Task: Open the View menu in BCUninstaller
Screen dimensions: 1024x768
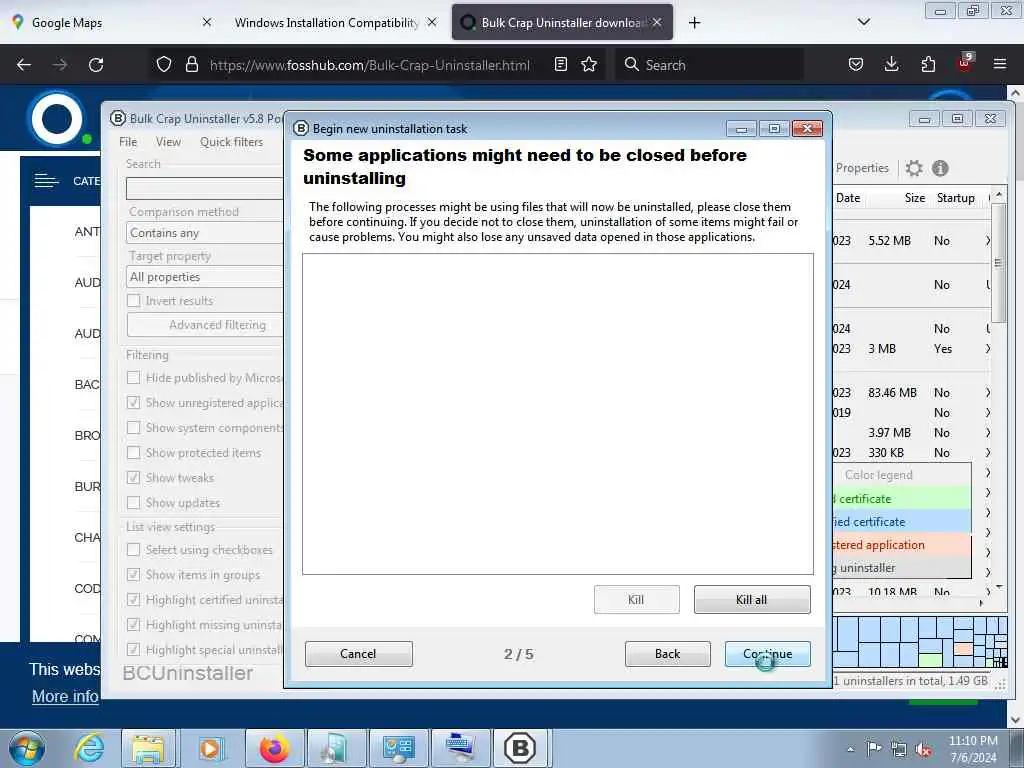Action: coord(168,142)
